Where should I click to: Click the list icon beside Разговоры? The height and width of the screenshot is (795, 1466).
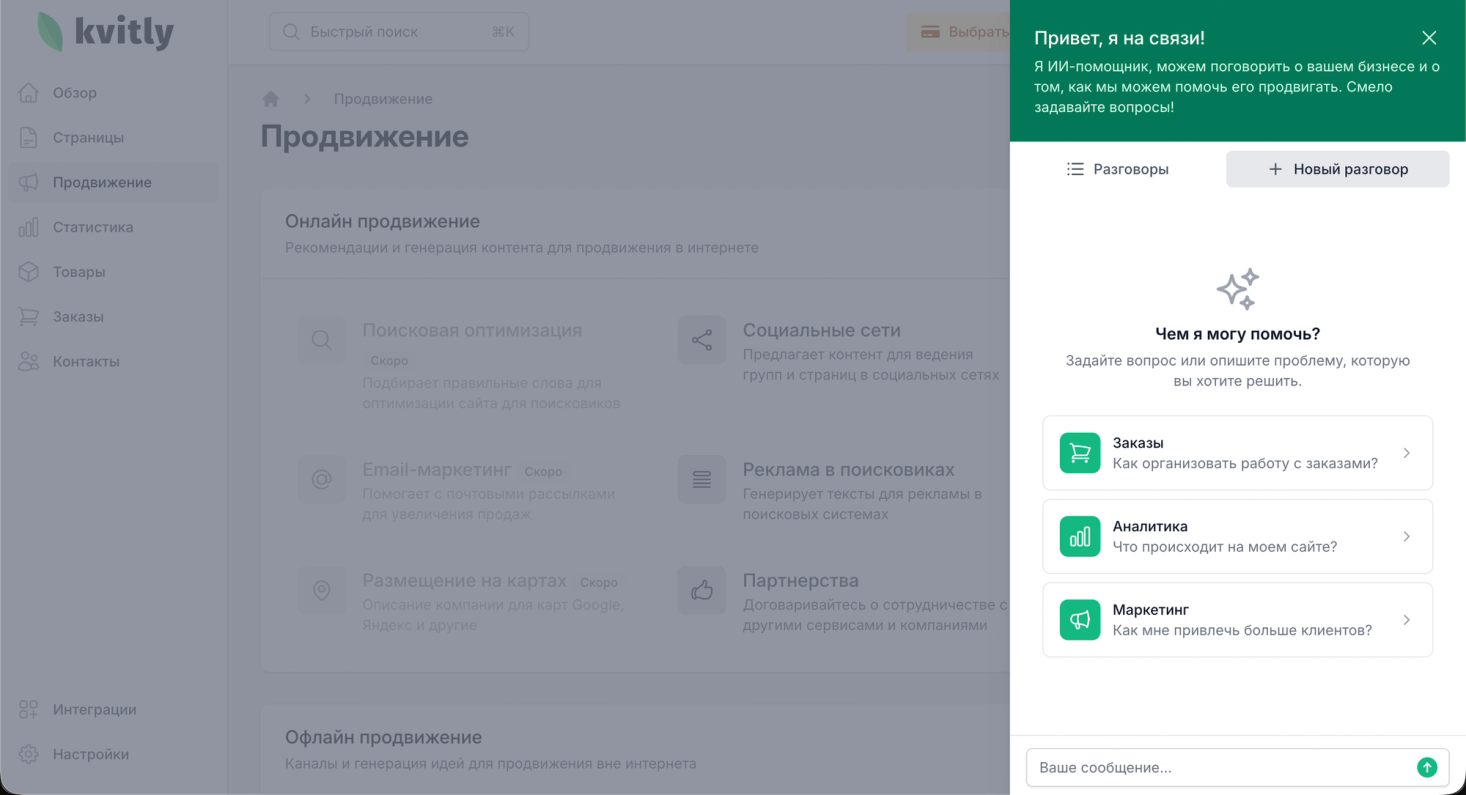pos(1075,169)
